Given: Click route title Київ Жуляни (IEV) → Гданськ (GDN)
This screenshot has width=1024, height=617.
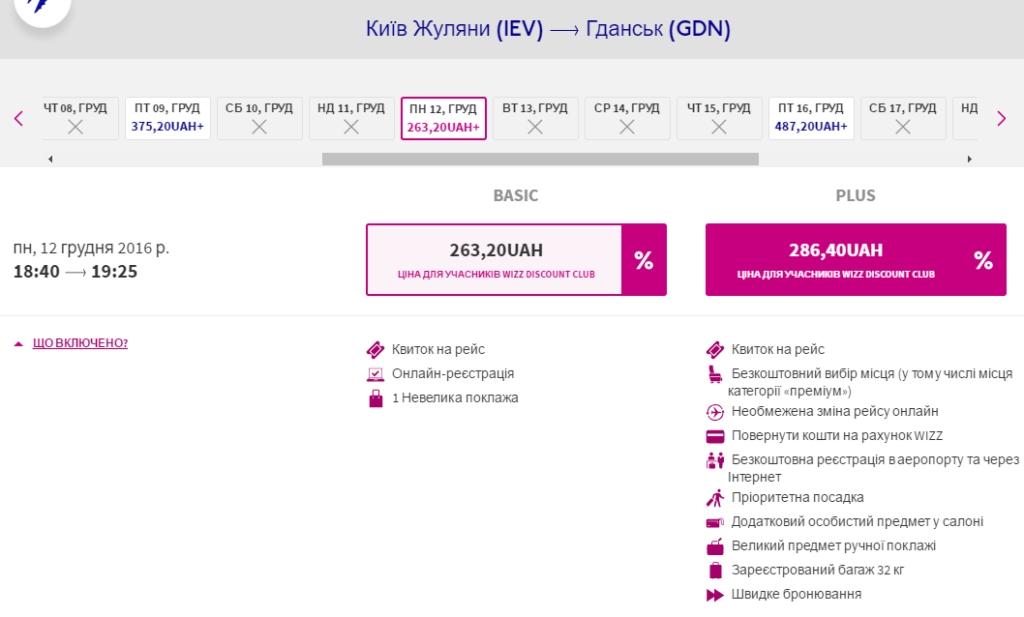Looking at the screenshot, I should [x=548, y=29].
